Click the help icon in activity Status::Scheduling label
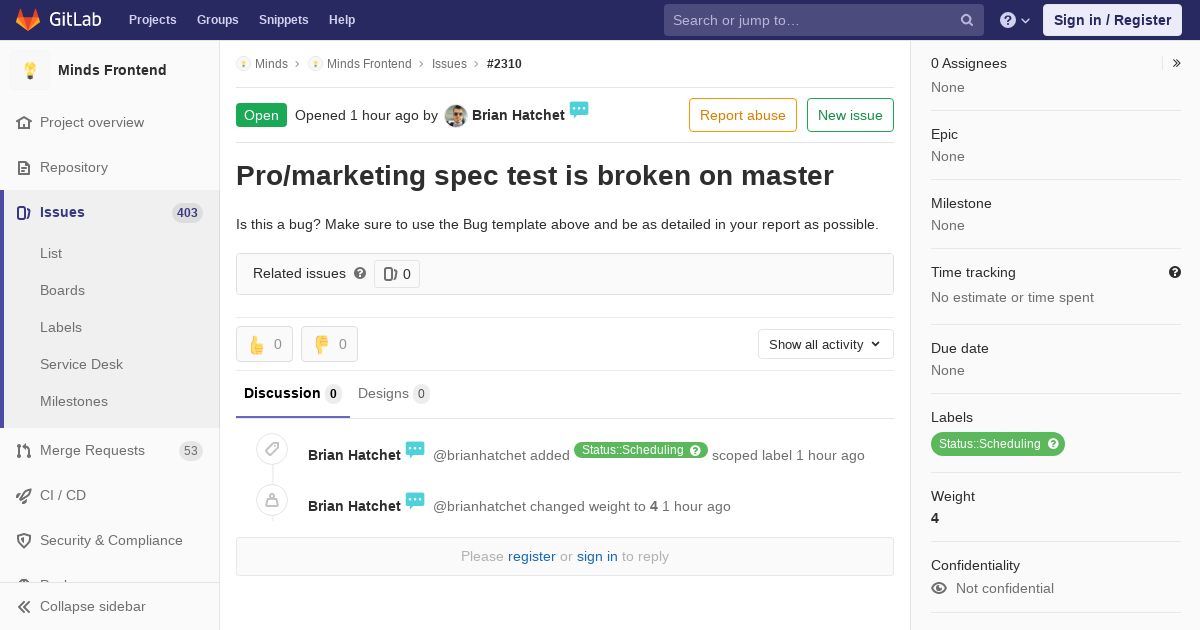 click(x=696, y=450)
